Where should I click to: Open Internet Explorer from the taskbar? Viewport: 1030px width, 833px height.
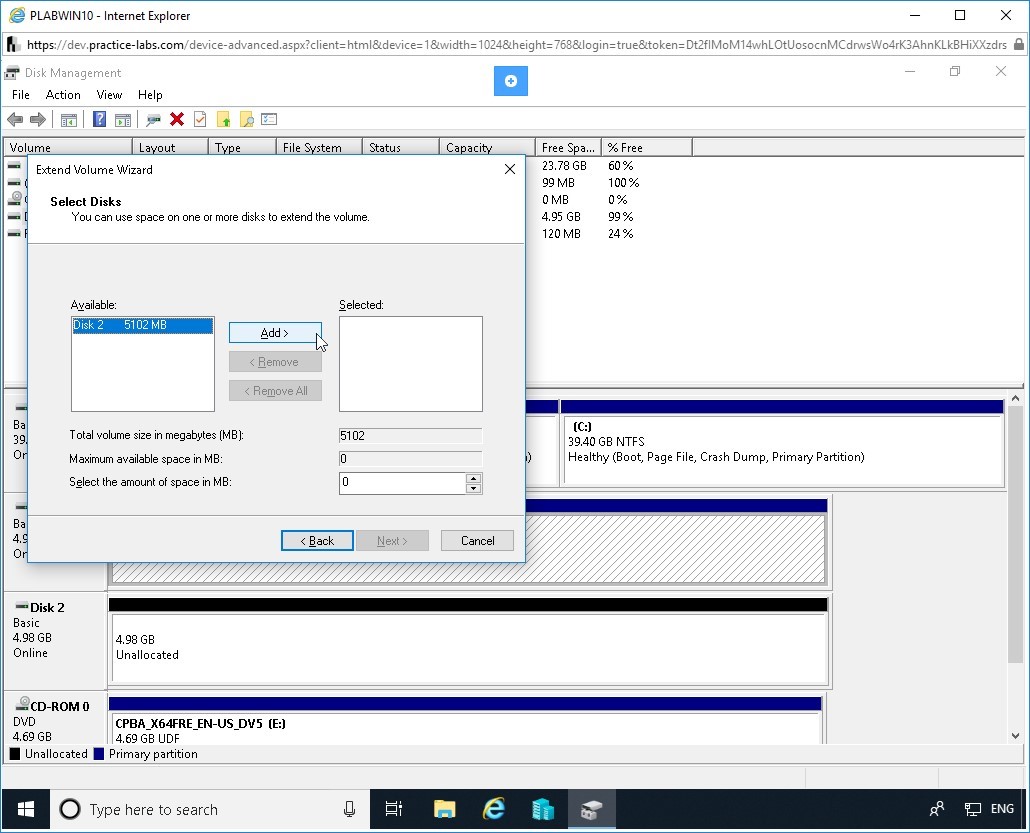[x=494, y=809]
